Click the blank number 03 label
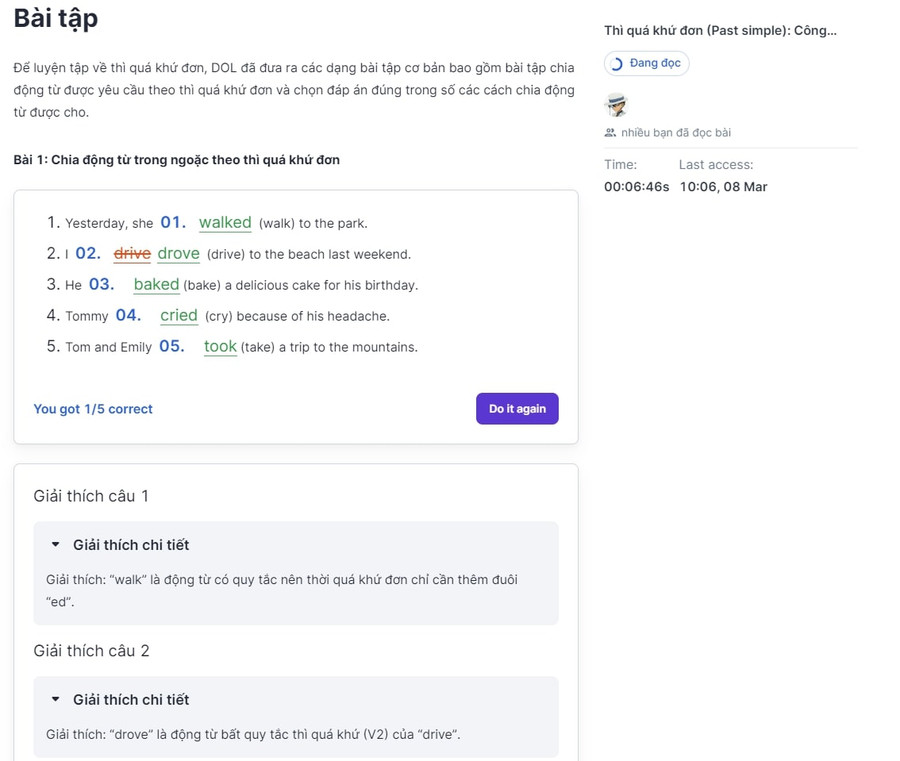Screen dimensions: 900x761 pyautogui.click(x=101, y=285)
